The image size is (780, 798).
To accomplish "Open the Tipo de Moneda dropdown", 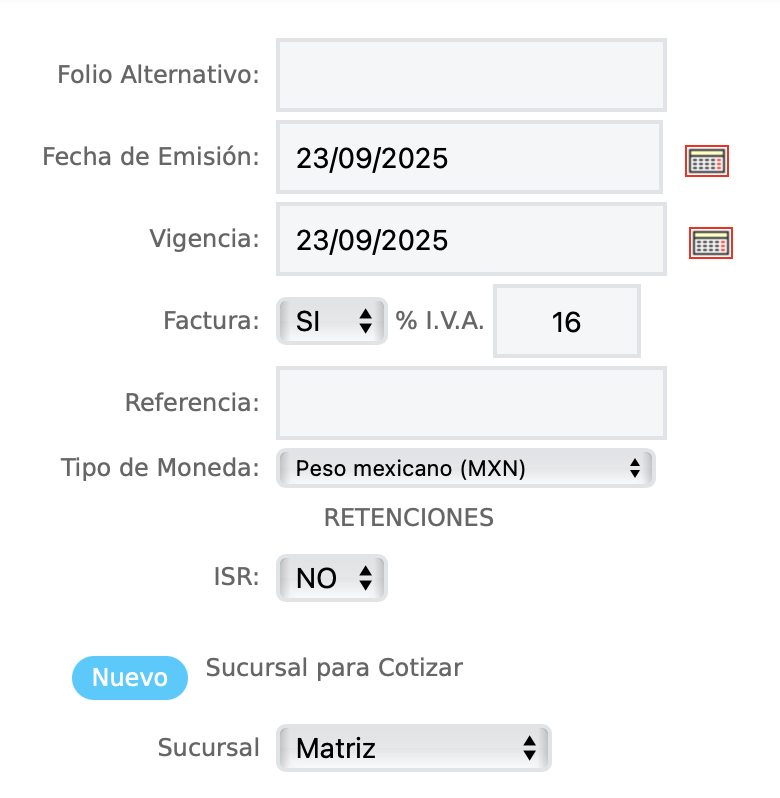I will 465,467.
